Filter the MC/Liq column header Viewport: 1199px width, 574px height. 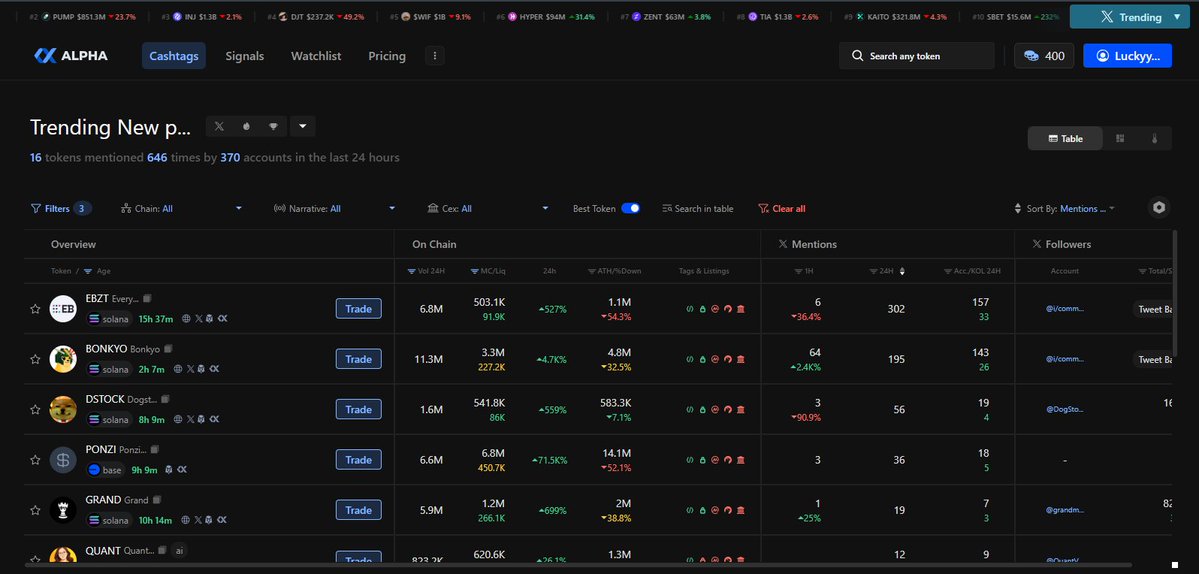[x=487, y=271]
